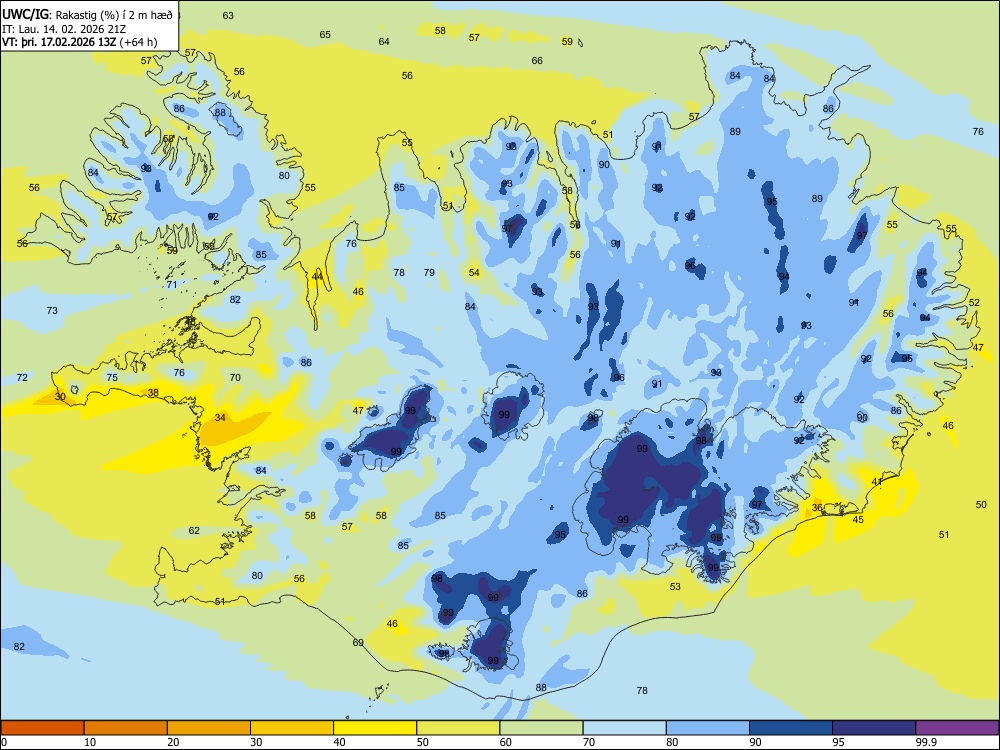Screen dimensions: 1000x750
Task: Select the value 53 south of the glacier
Action: pos(675,587)
